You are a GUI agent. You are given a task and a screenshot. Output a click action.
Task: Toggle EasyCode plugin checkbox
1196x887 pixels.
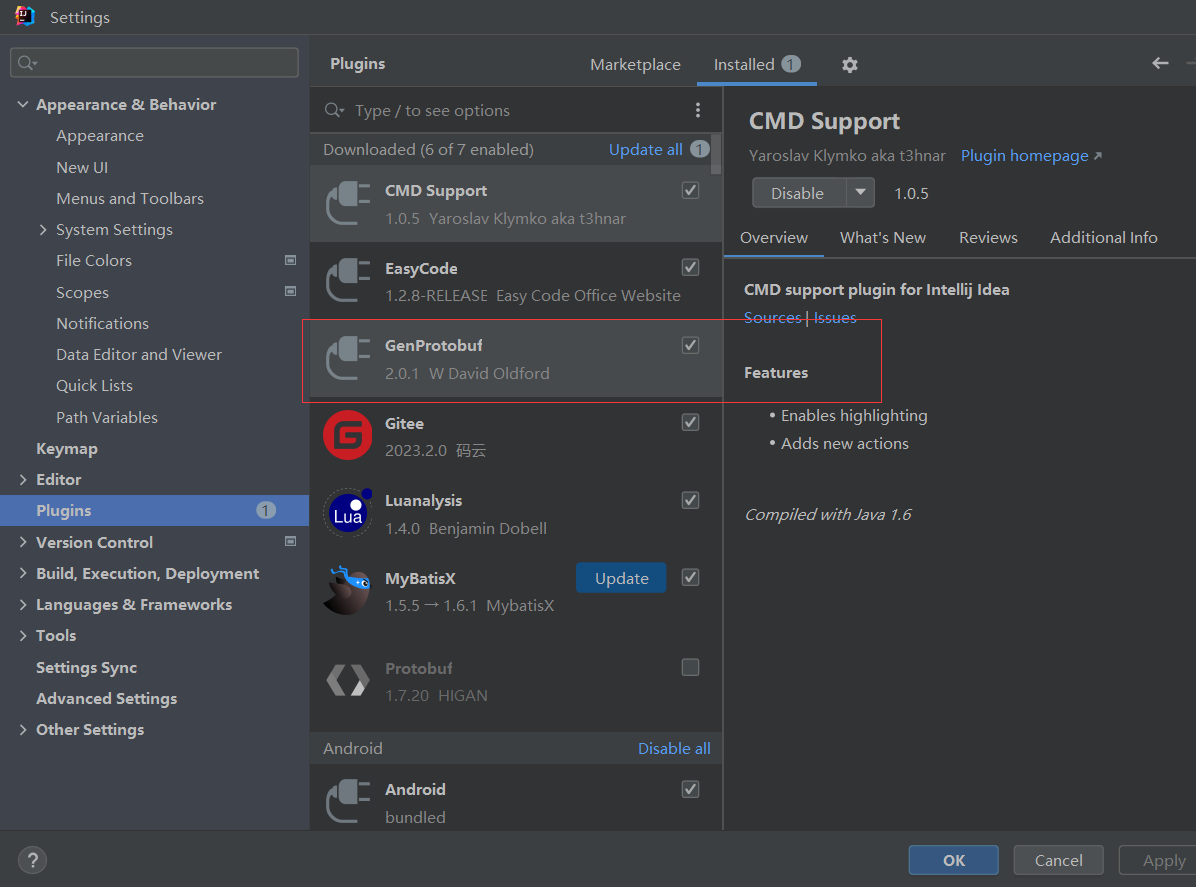point(690,267)
